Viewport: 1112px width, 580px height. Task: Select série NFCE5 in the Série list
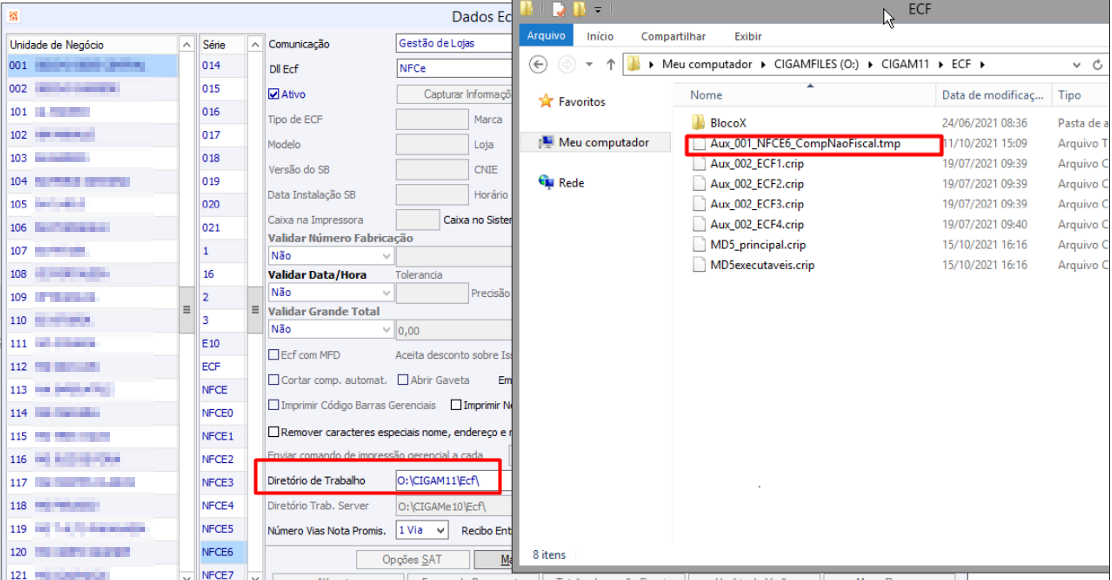coord(223,529)
